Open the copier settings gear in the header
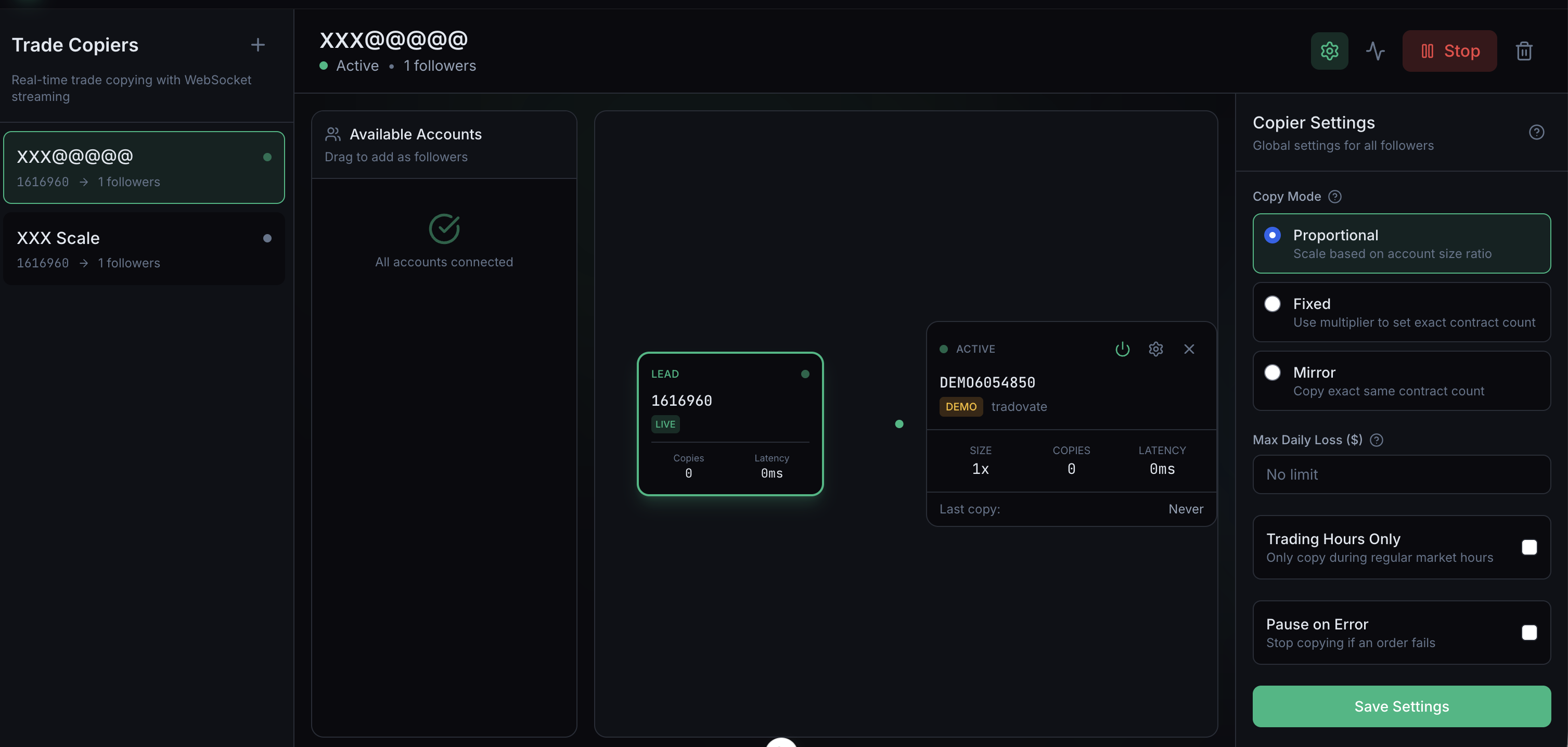This screenshot has width=1568, height=747. 1329,50
